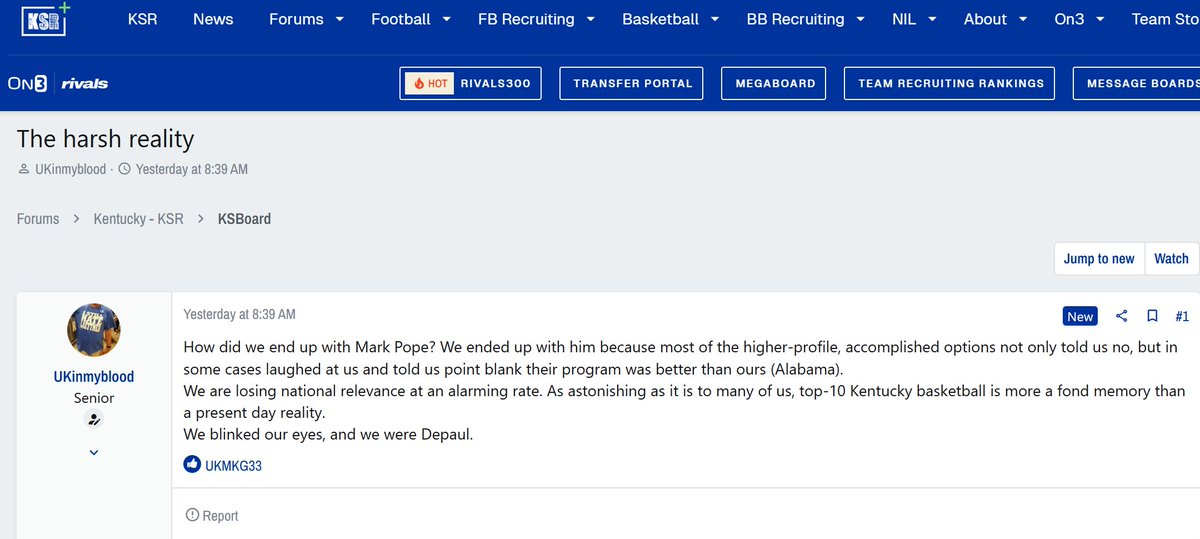Open the NIL menu item
The height and width of the screenshot is (539, 1200).
pos(904,19)
